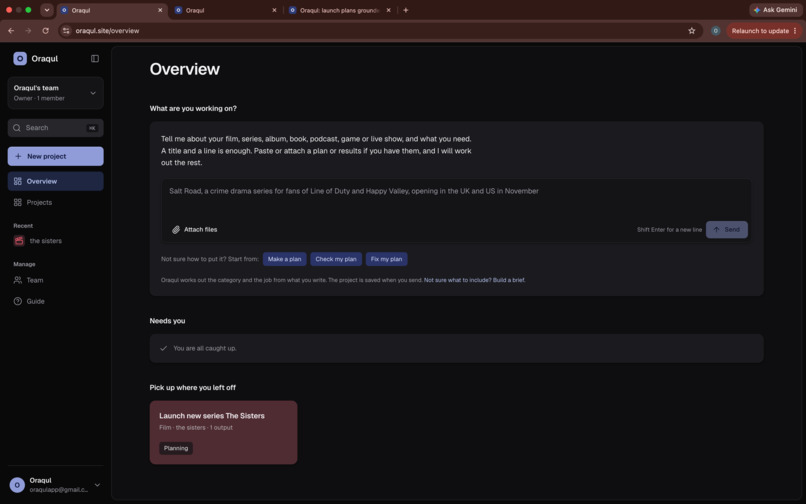Open the Guide page

[x=56, y=301]
